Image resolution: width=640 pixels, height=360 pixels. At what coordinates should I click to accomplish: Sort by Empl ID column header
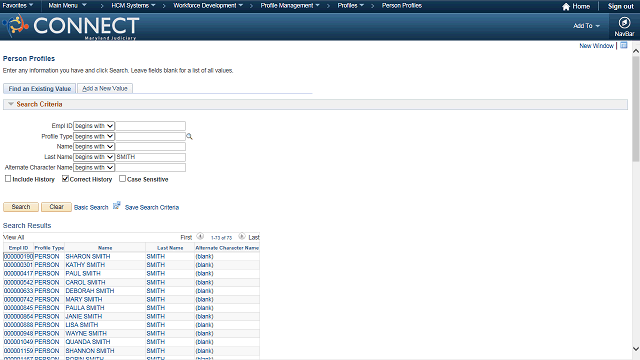click(x=18, y=248)
